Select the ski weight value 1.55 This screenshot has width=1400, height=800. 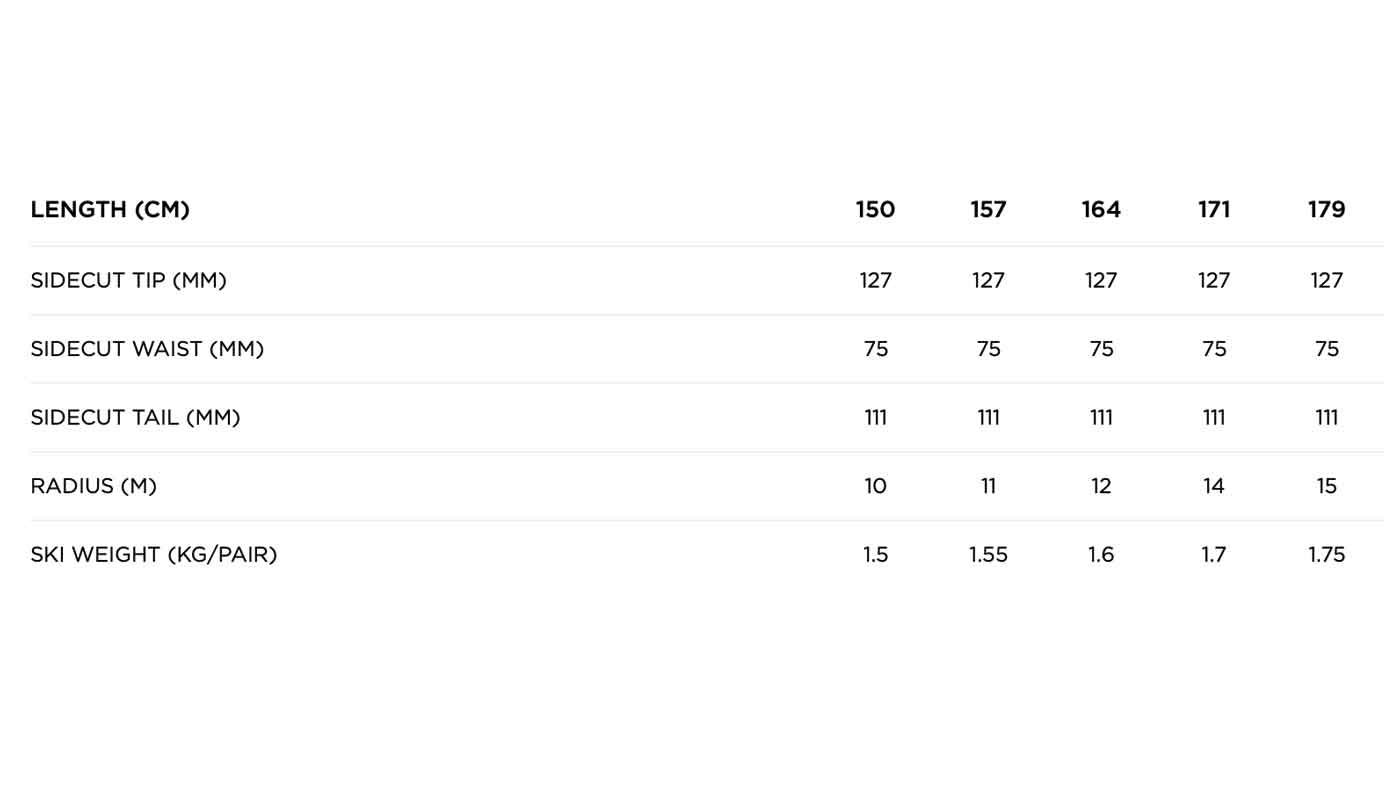[x=988, y=555]
